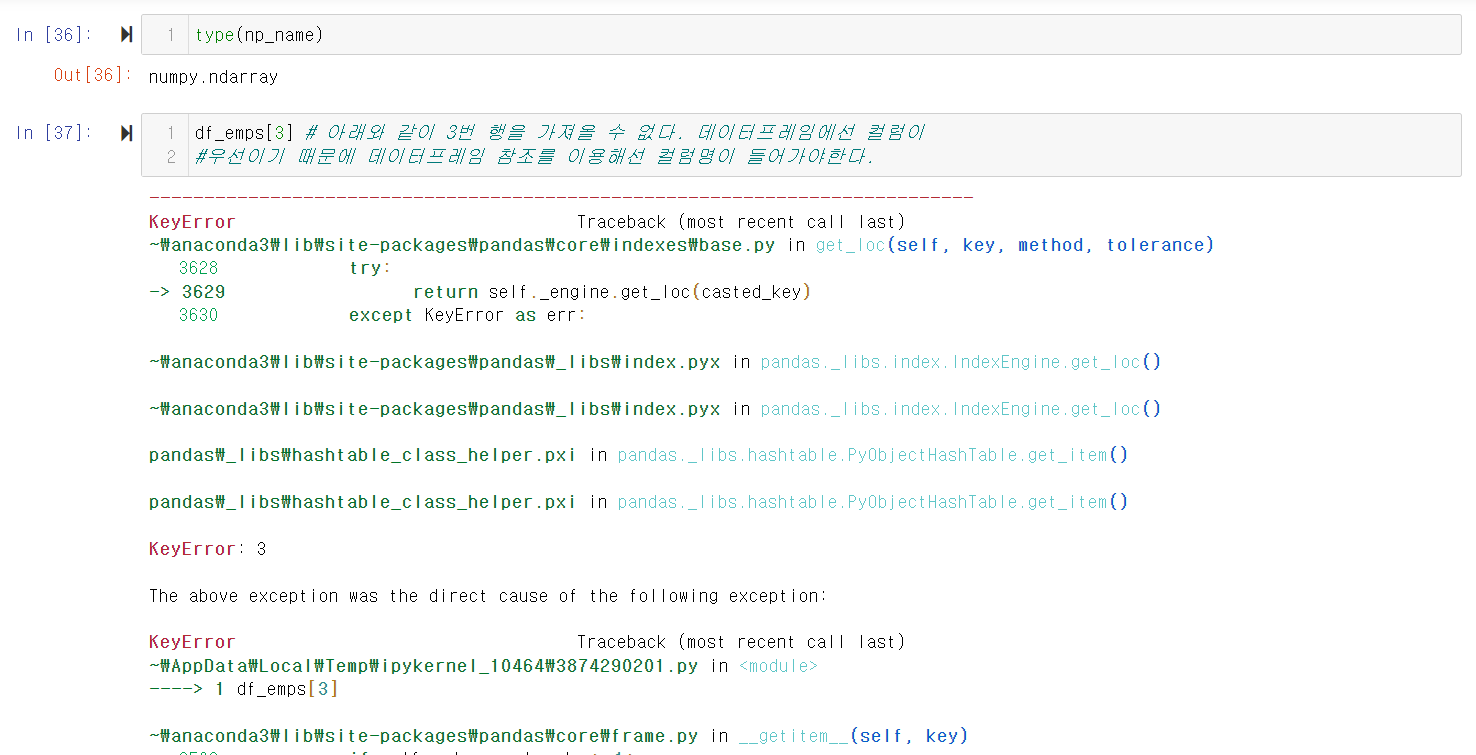1476x755 pixels.
Task: Click the second index.pyx IndexEngine.get_loc() line
Action: [x=655, y=409]
